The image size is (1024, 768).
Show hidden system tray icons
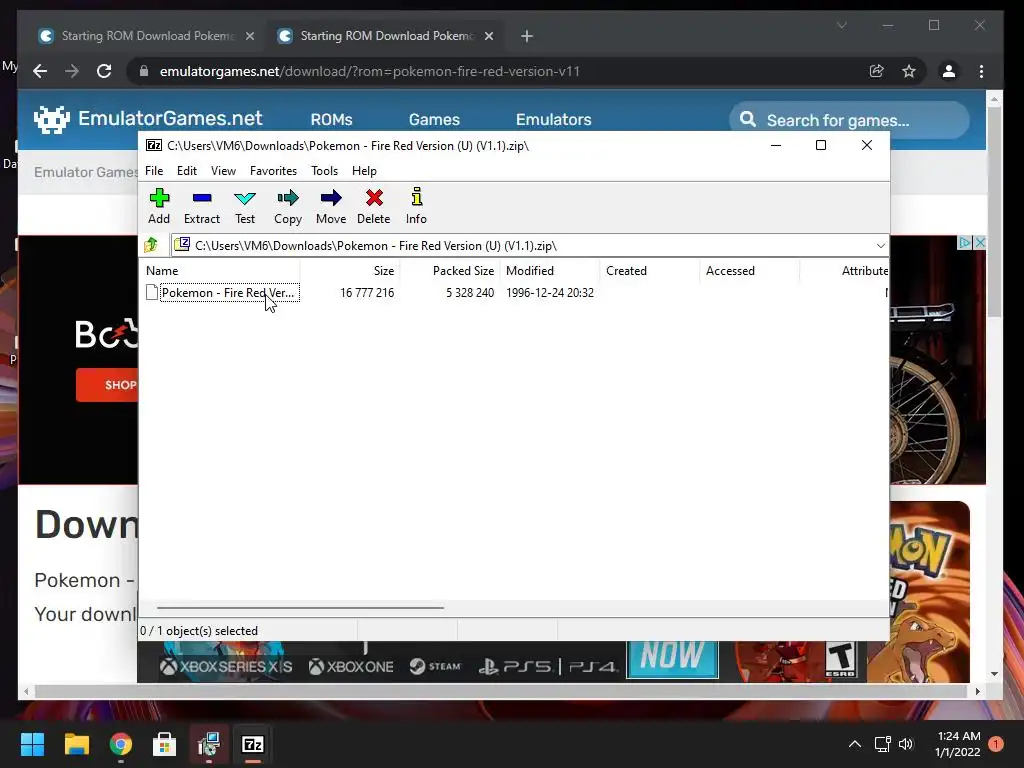point(855,744)
